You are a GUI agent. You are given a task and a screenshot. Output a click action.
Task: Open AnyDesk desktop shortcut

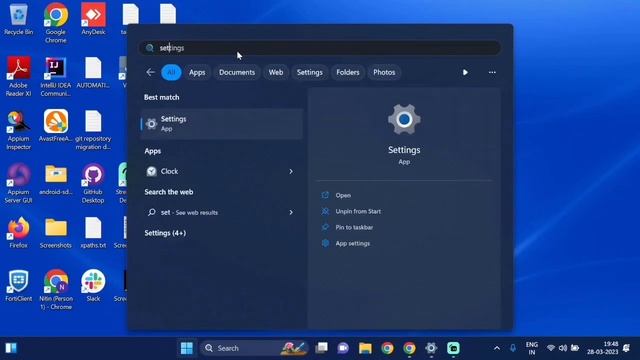pos(93,19)
